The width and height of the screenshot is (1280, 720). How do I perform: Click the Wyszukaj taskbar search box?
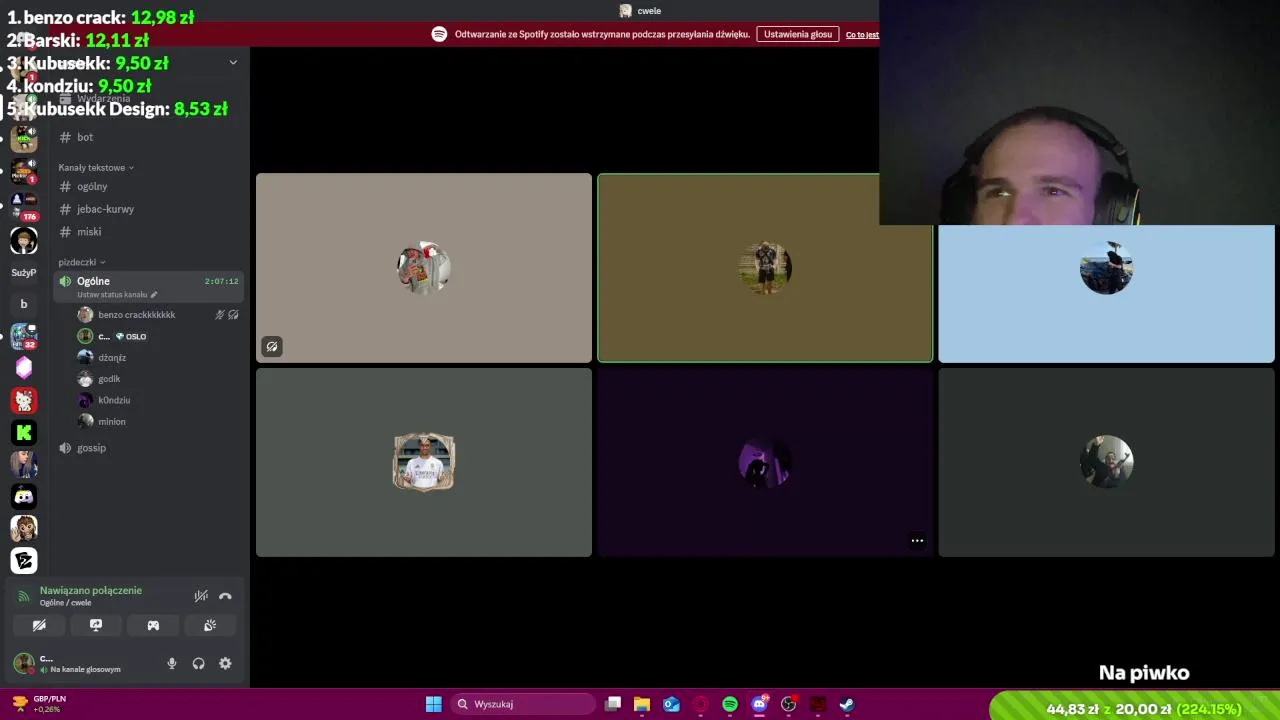[x=522, y=704]
